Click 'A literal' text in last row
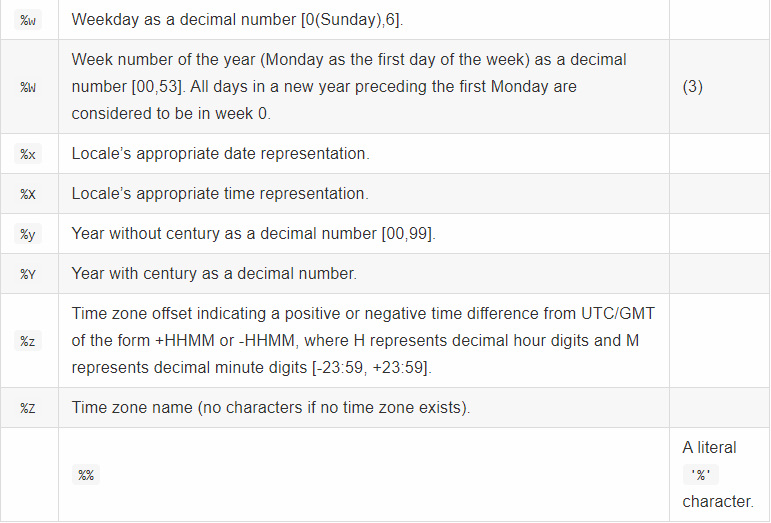771x523 pixels. pos(709,448)
